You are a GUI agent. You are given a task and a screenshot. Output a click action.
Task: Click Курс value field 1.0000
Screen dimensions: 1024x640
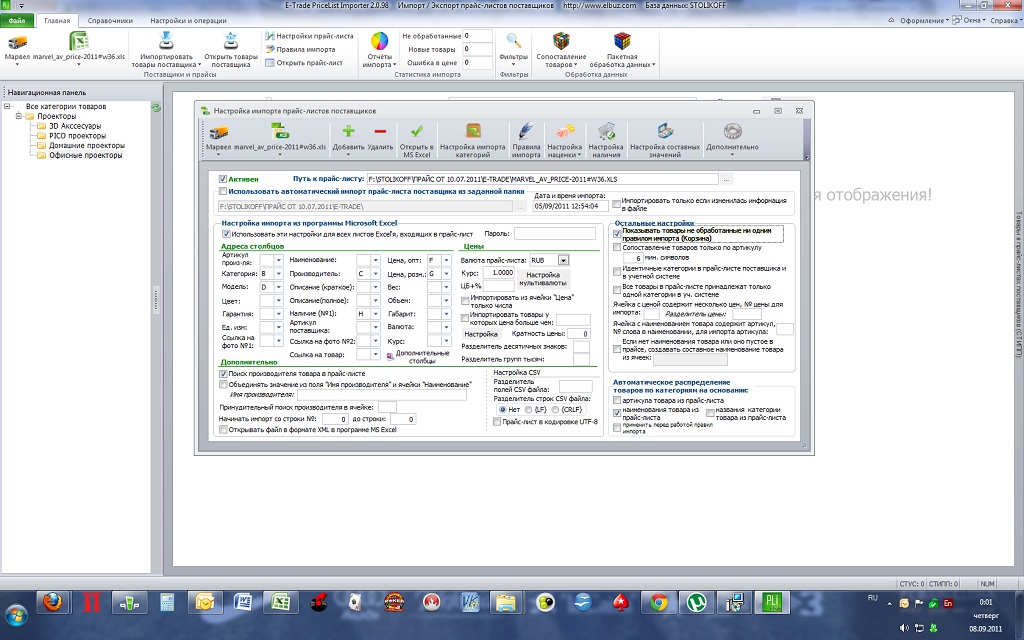tap(498, 273)
